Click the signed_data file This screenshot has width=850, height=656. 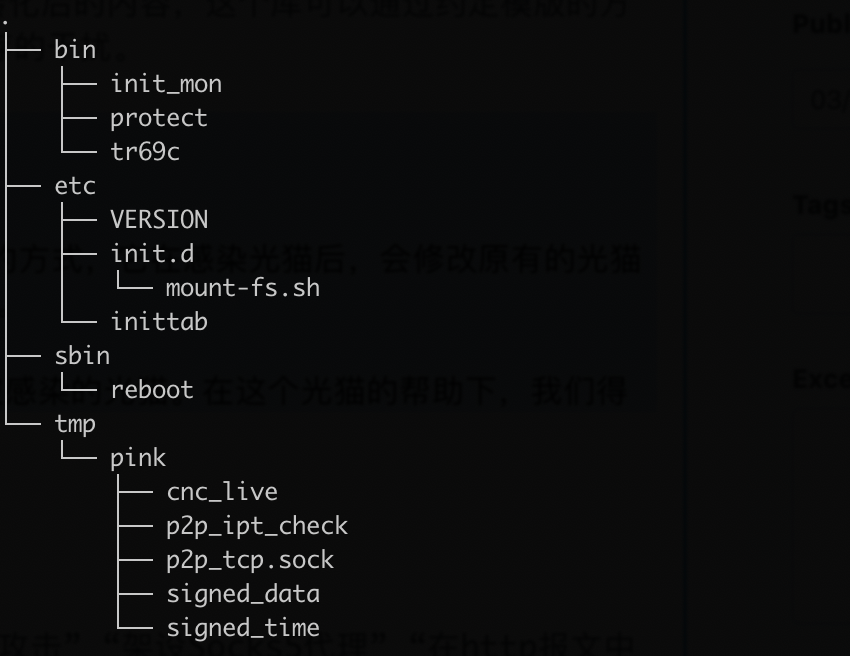(243, 594)
